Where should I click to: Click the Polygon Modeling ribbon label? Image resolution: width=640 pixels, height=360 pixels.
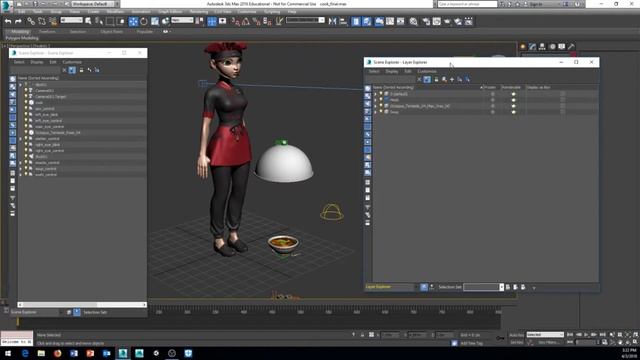click(22, 38)
